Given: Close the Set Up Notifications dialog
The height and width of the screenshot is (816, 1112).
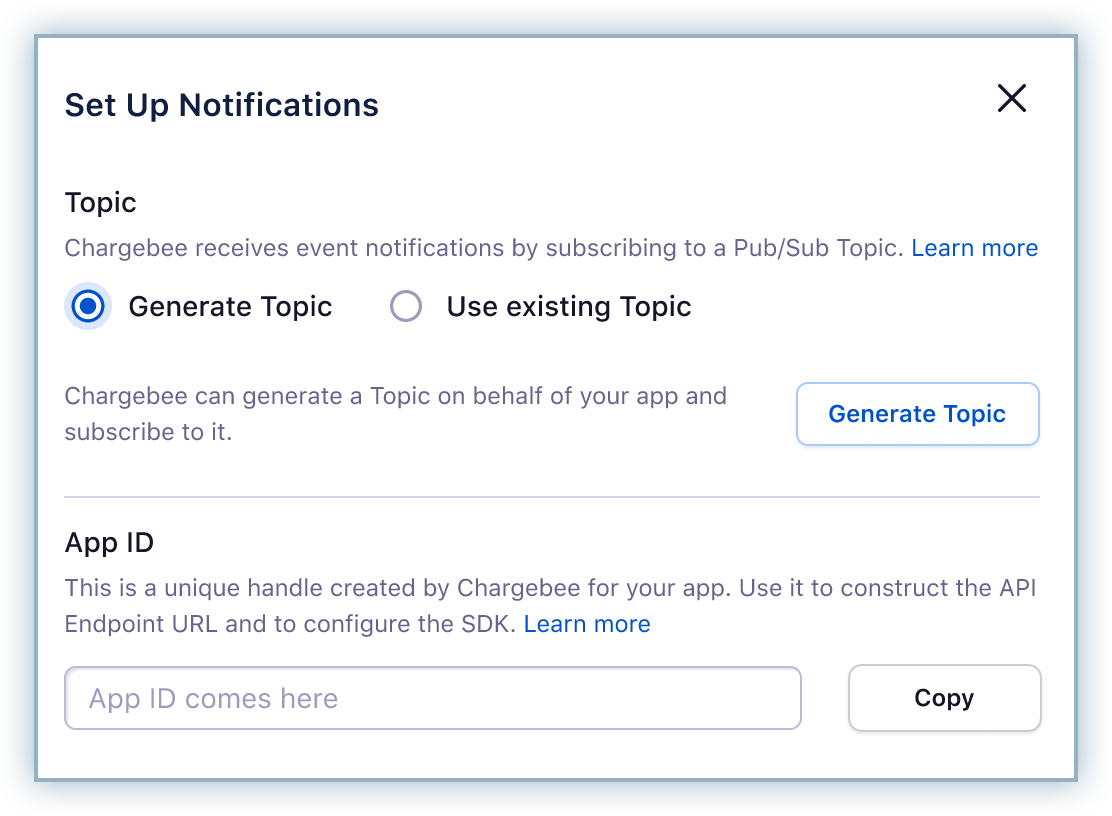Looking at the screenshot, I should tap(1012, 98).
